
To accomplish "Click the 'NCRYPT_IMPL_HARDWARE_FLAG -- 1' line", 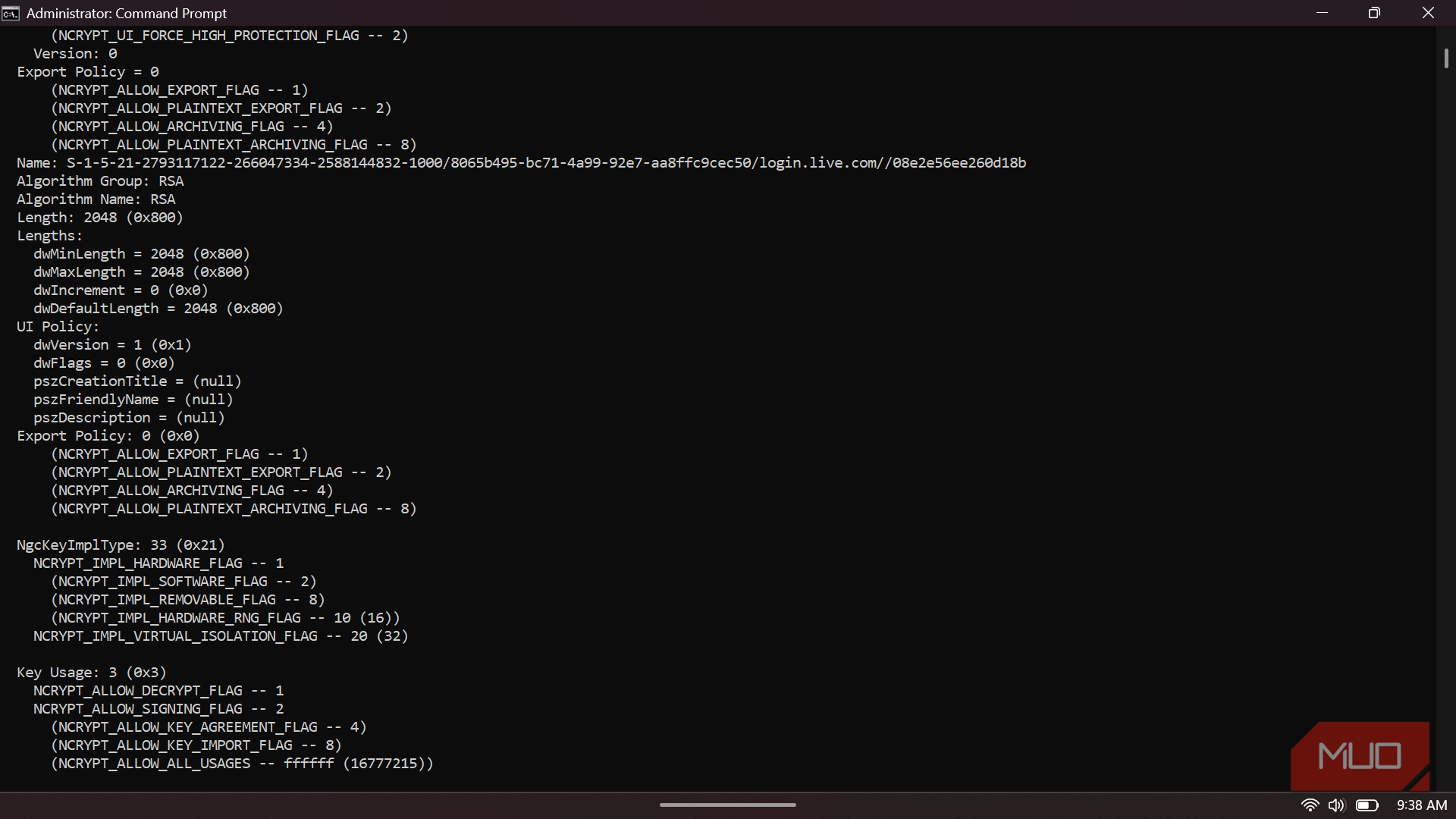I will [x=158, y=563].
